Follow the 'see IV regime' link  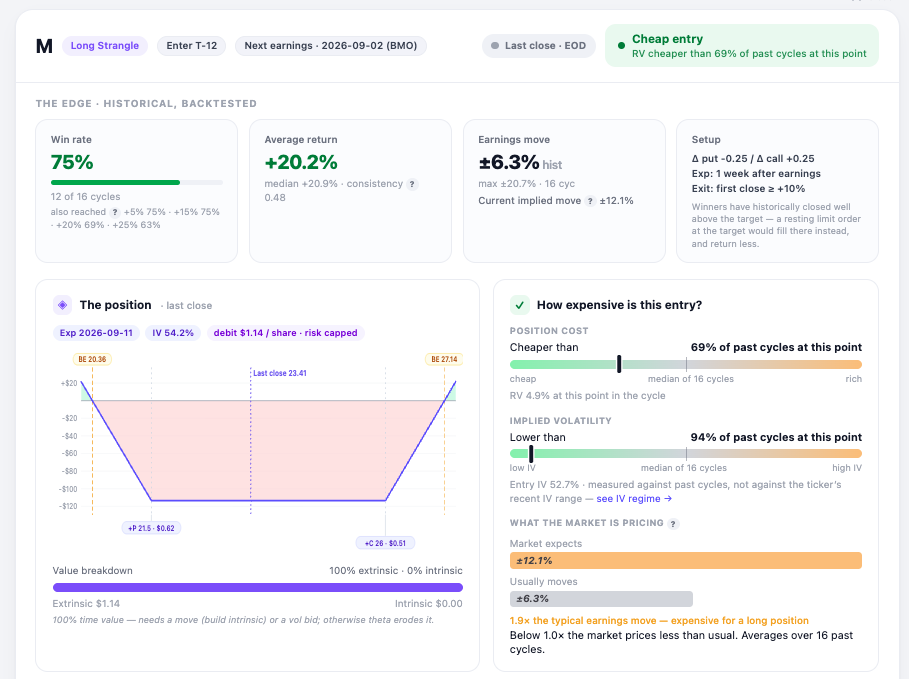click(634, 499)
